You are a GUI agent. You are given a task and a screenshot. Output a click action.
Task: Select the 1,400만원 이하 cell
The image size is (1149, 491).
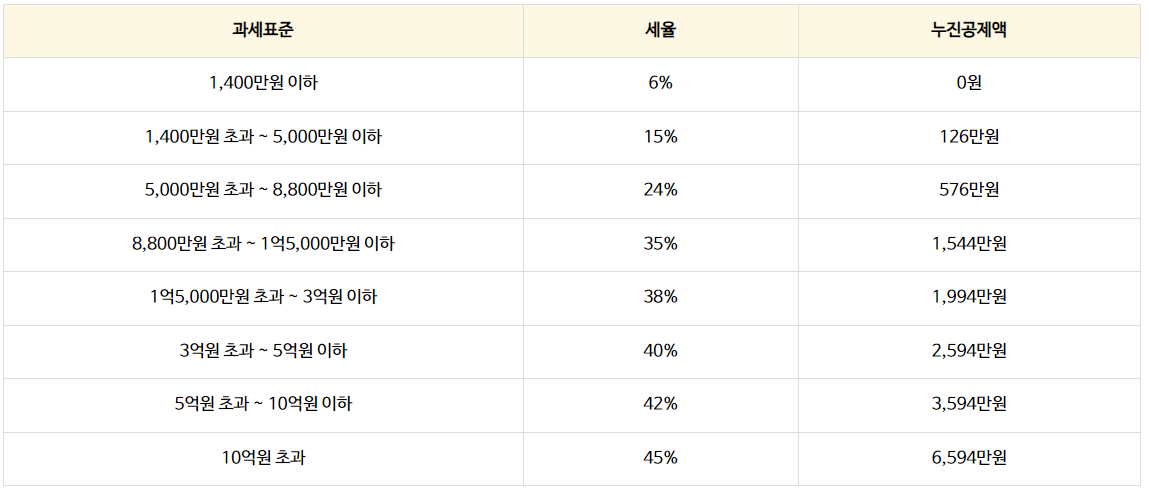(263, 84)
